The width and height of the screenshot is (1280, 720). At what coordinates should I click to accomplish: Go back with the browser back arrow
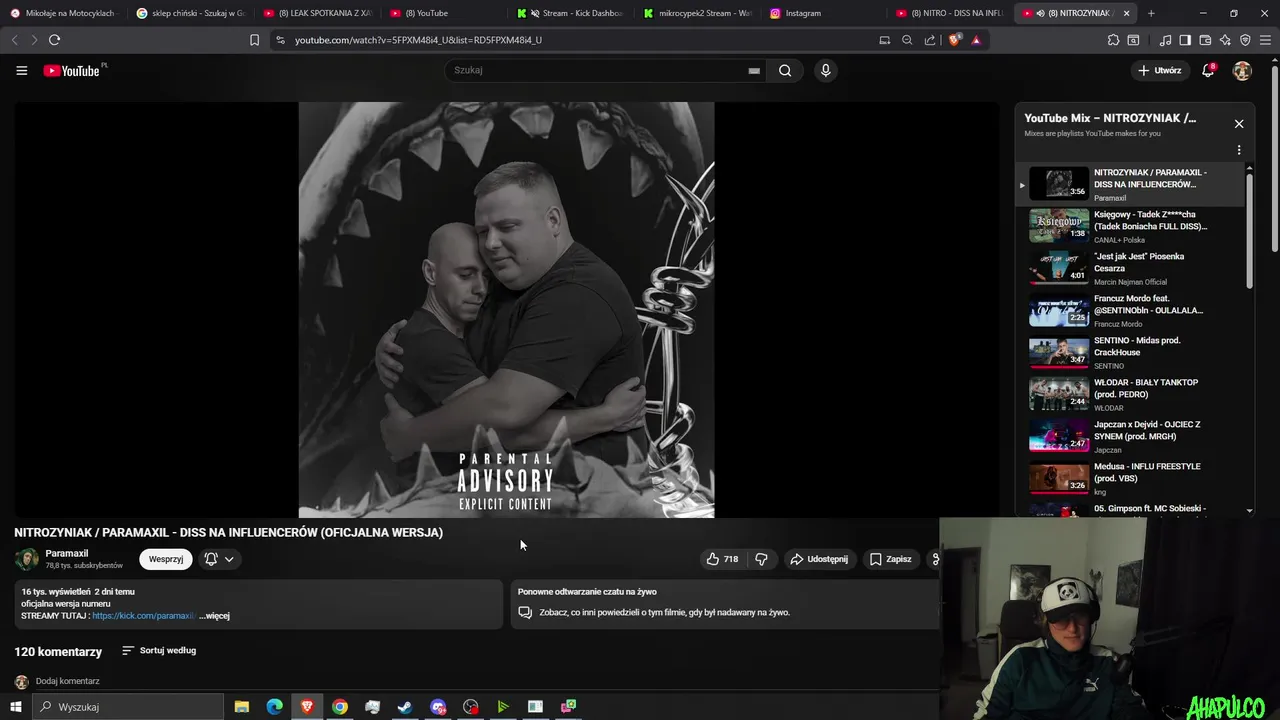tap(14, 40)
